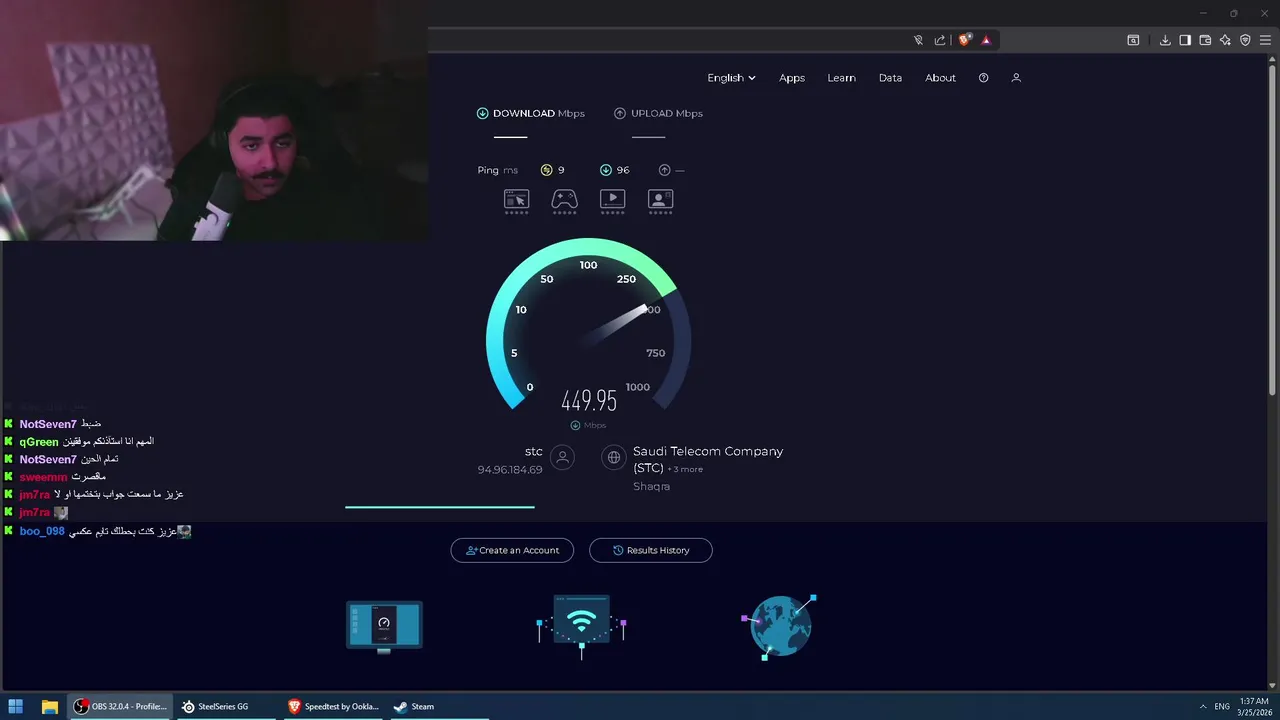Click the globe coverage map illustration
1280x720 pixels.
780,627
